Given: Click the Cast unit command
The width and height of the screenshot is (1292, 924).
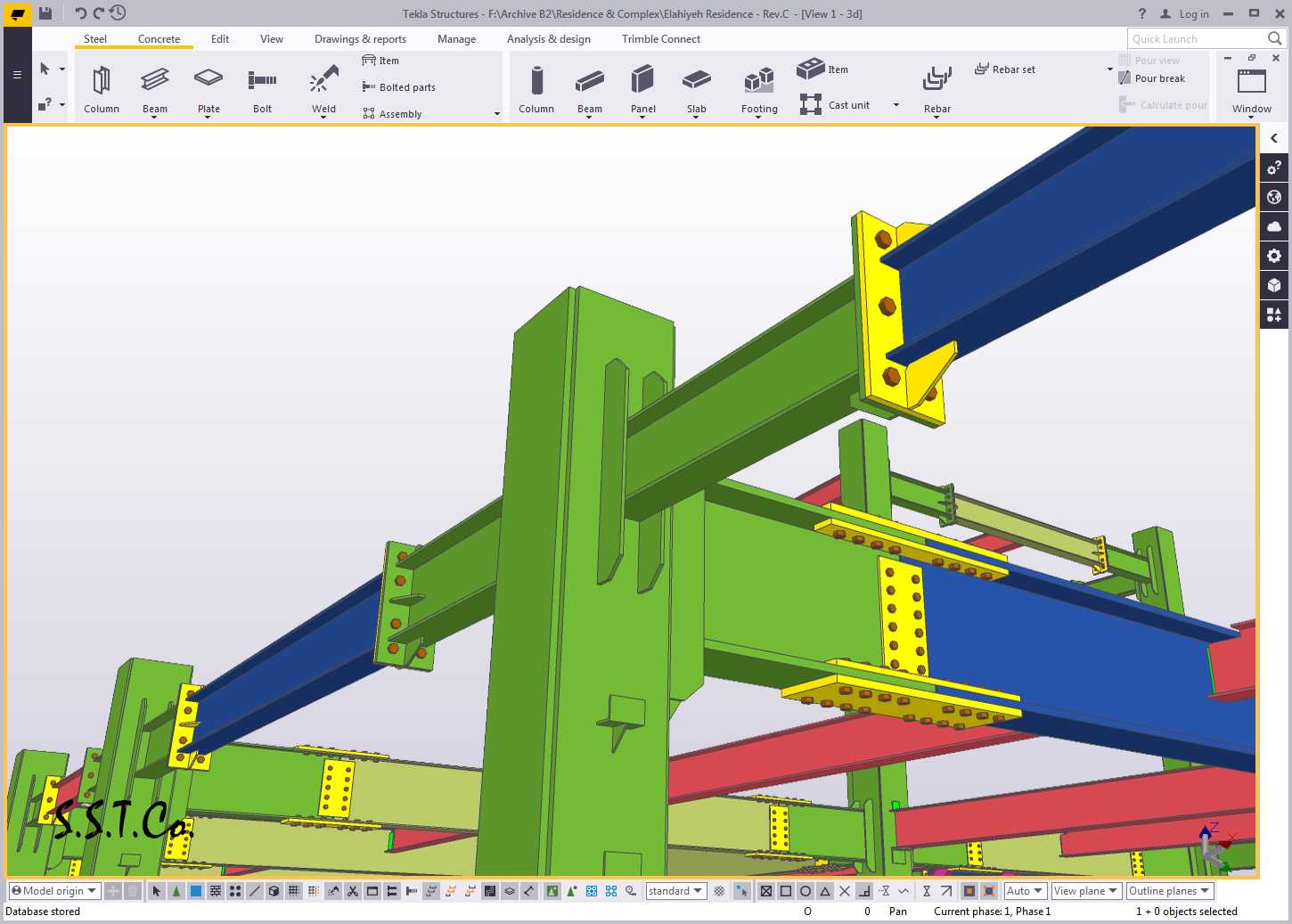Looking at the screenshot, I should click(835, 105).
